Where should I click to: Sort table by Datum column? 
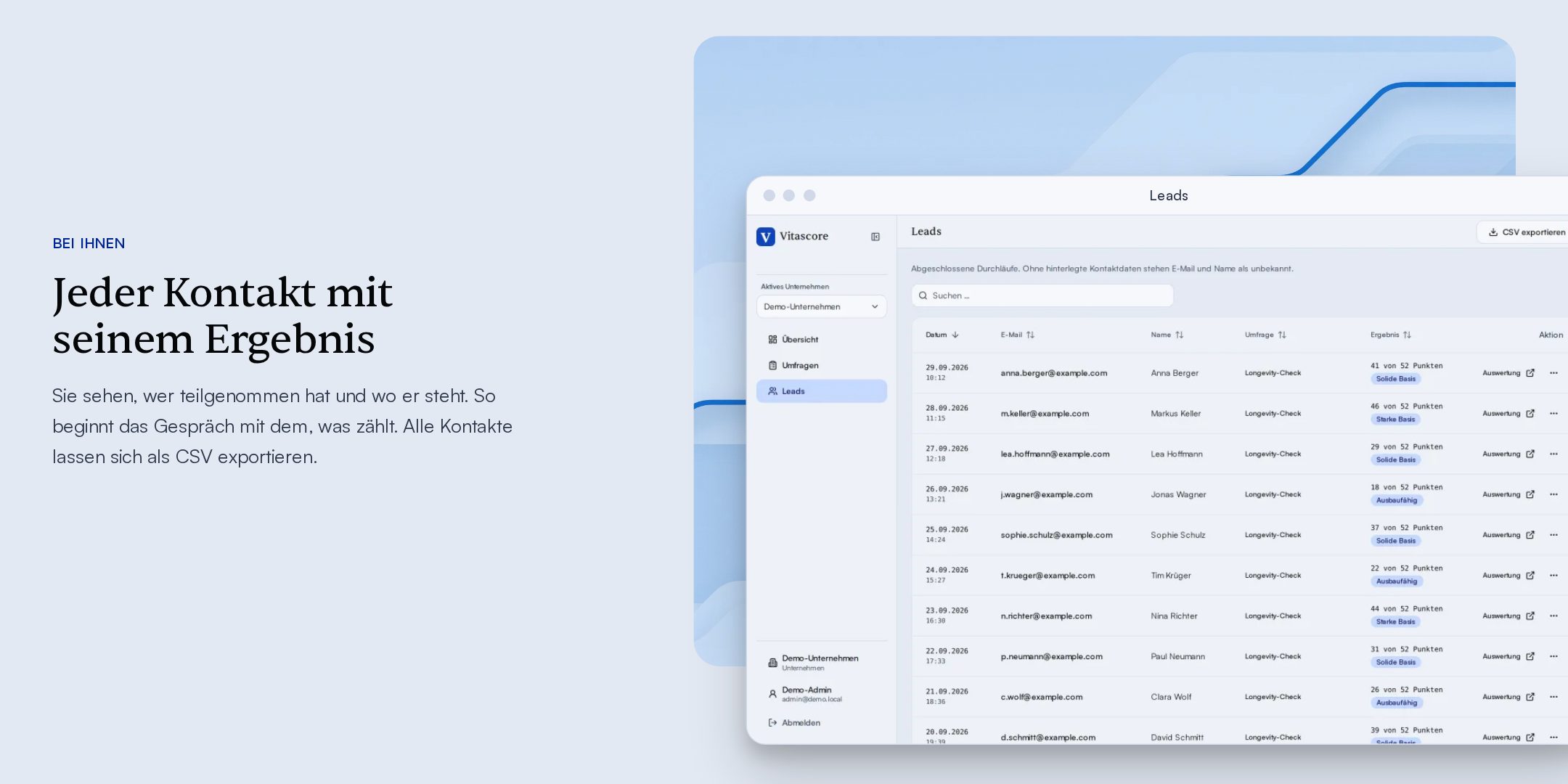942,335
